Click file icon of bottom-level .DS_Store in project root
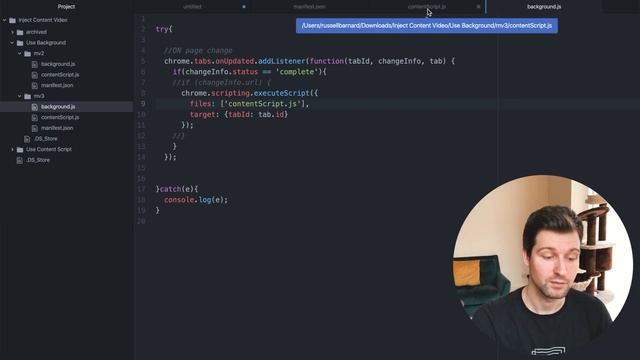Screen dimensions: 640x360 (19, 160)
